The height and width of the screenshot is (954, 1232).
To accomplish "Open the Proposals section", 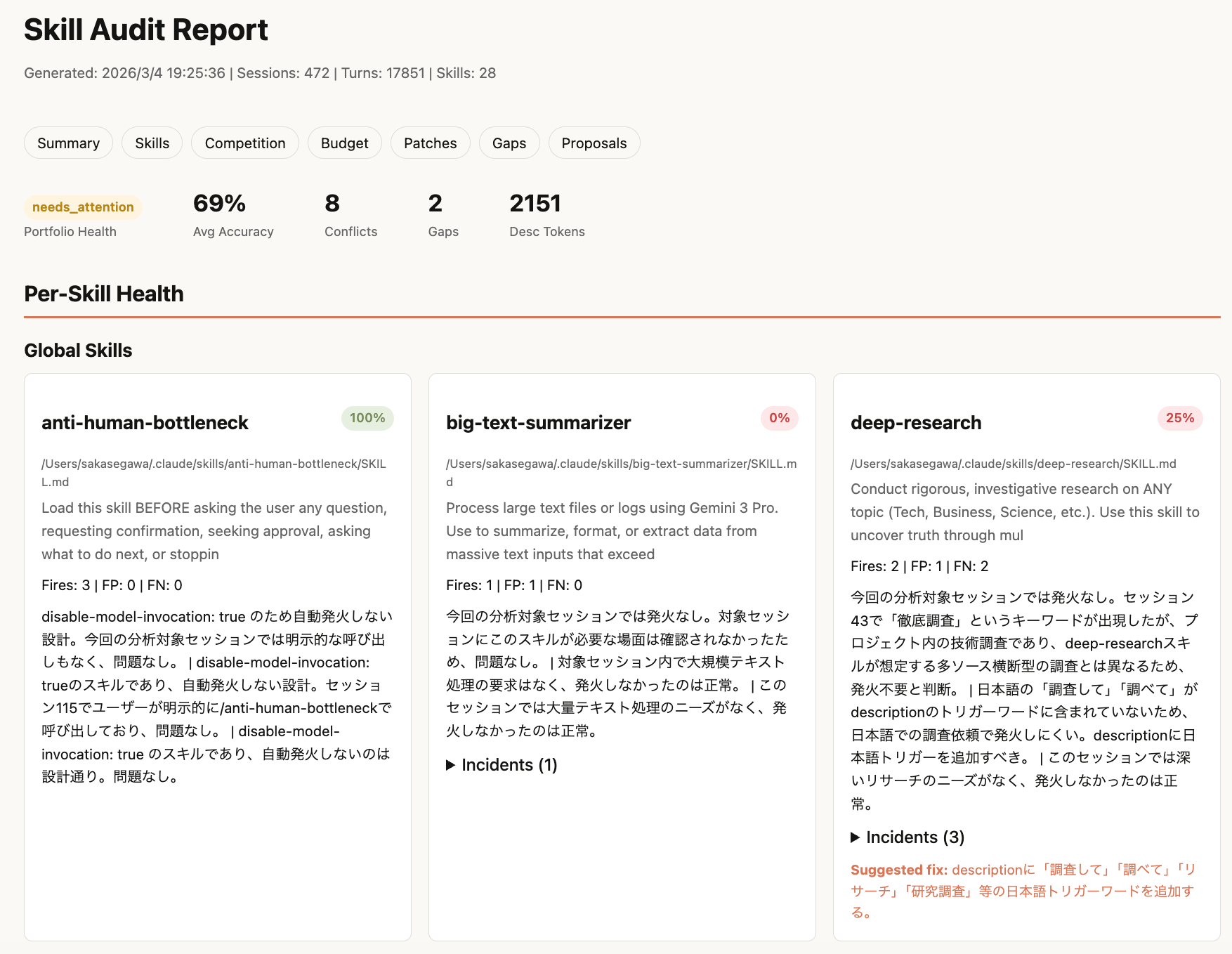I will [x=594, y=143].
